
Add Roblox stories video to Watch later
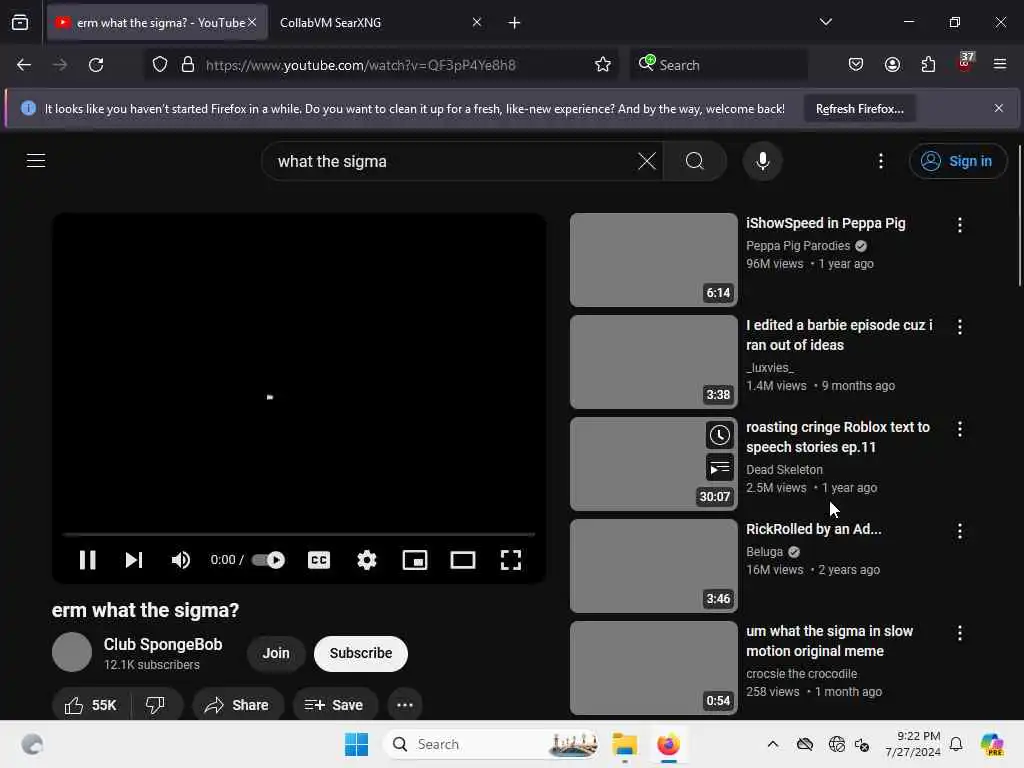click(720, 436)
